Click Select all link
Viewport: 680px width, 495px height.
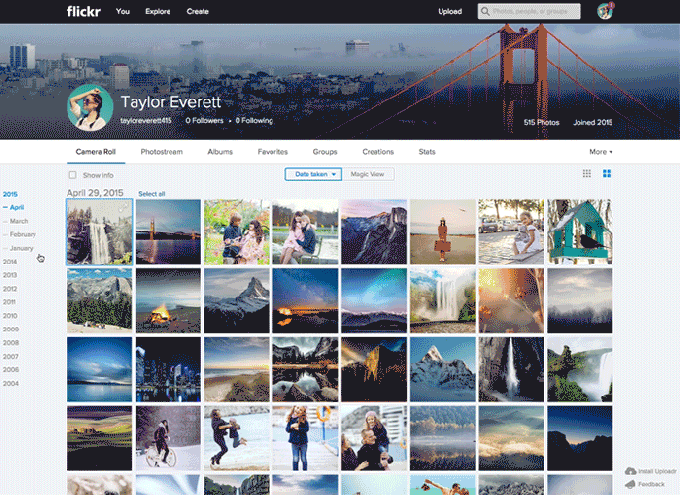(152, 194)
